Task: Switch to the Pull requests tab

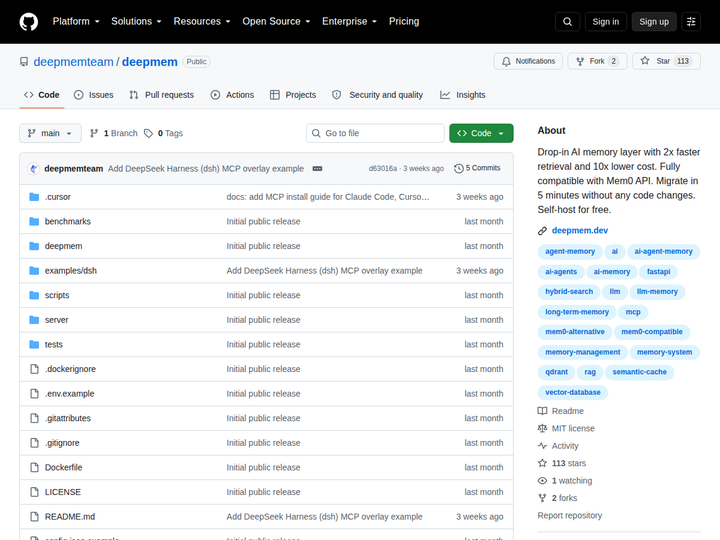Action: coord(162,95)
